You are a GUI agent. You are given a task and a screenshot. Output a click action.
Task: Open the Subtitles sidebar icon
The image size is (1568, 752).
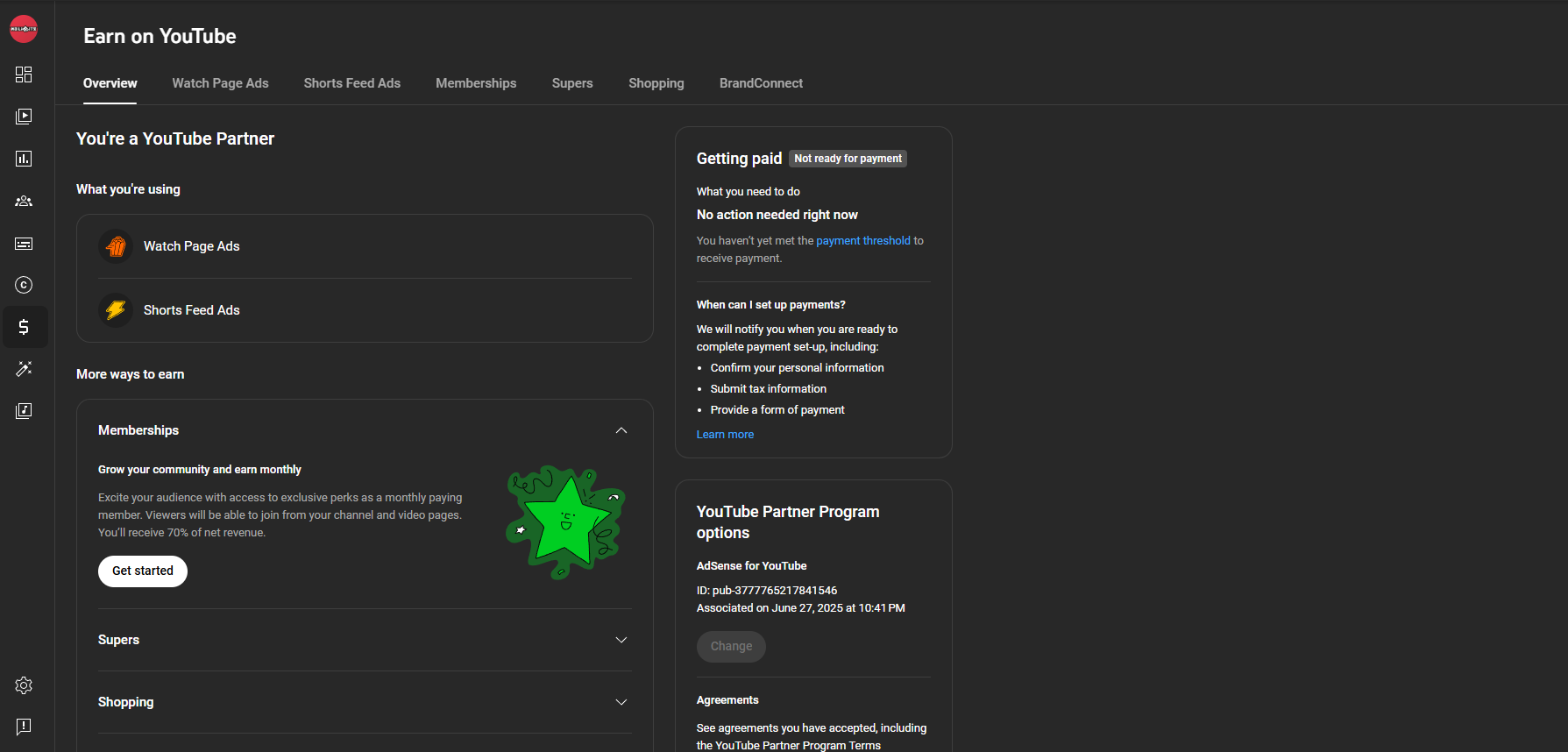point(24,243)
